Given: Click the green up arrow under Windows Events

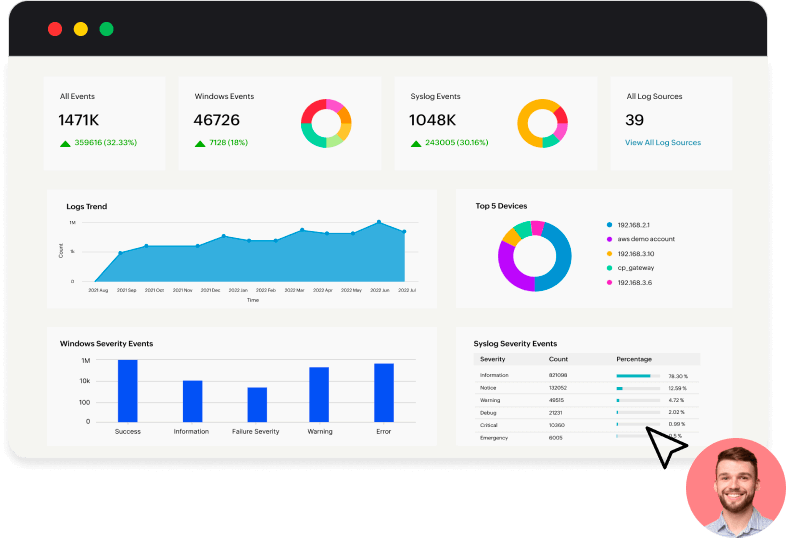Looking at the screenshot, I should click(x=200, y=143).
